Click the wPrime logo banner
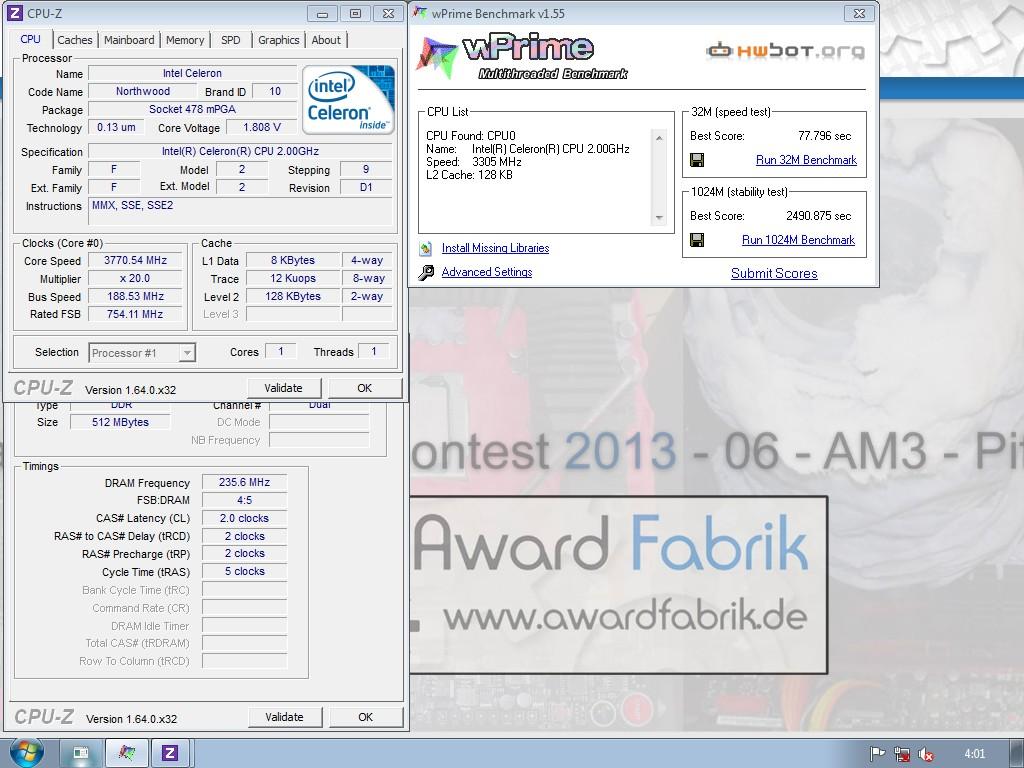The width and height of the screenshot is (1024, 768). (x=522, y=57)
